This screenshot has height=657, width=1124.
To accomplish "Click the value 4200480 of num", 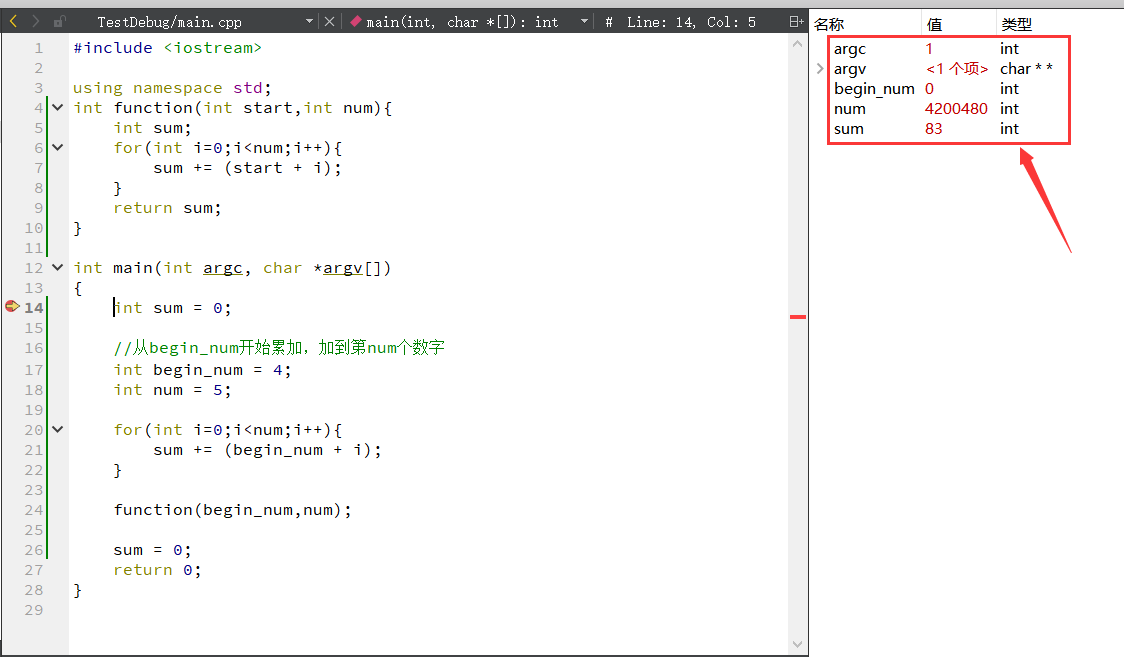I will pyautogui.click(x=956, y=109).
